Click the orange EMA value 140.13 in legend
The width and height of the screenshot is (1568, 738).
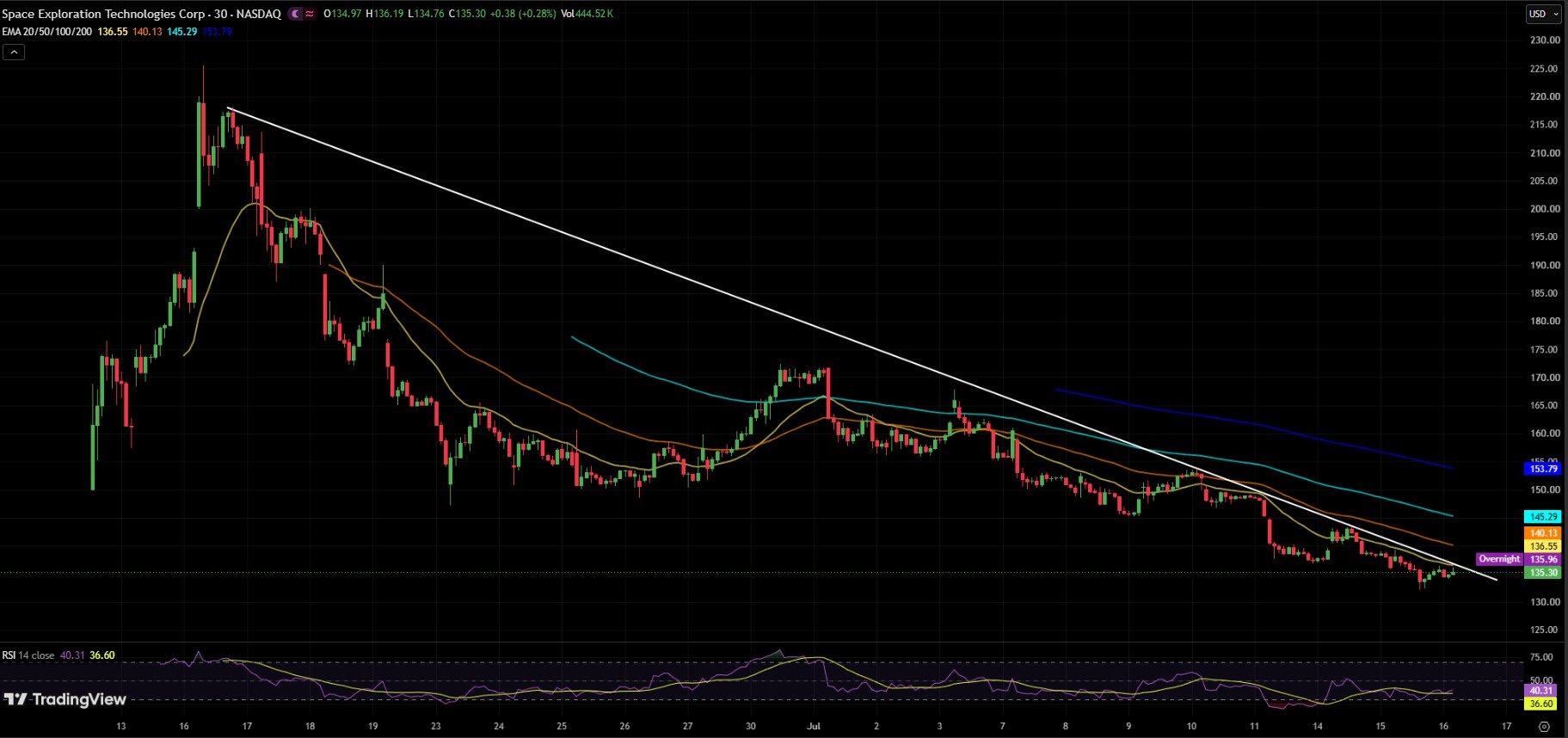tap(147, 32)
